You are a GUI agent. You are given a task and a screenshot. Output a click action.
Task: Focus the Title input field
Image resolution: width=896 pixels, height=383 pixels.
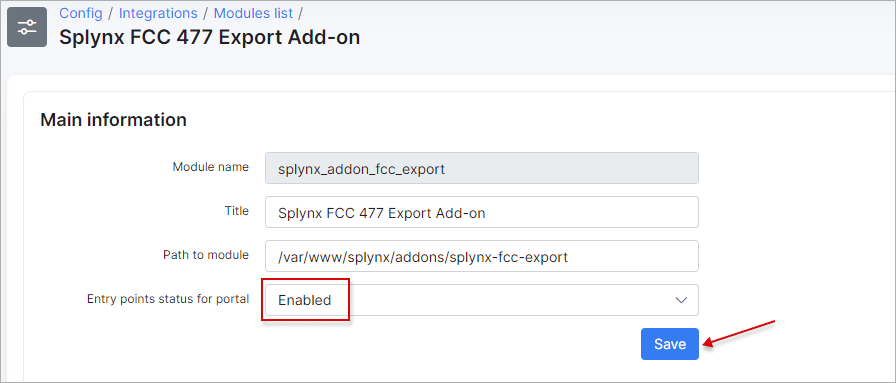point(482,212)
